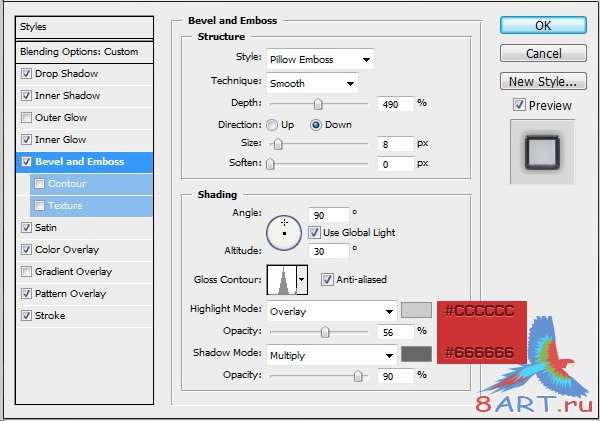Click the New Style... button
Viewport: 600px width, 421px height.
[x=542, y=82]
